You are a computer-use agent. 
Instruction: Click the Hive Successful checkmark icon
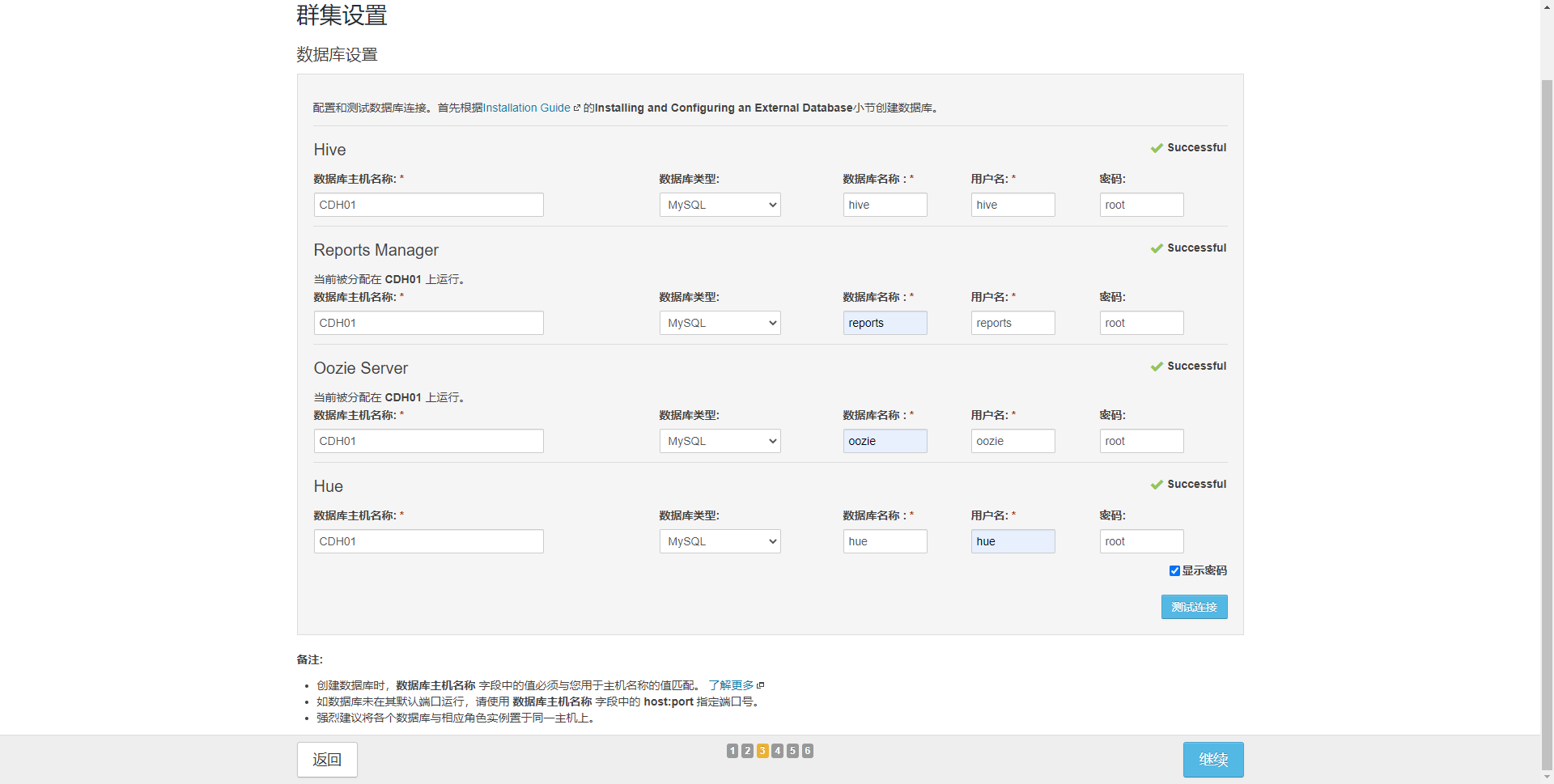click(x=1157, y=148)
